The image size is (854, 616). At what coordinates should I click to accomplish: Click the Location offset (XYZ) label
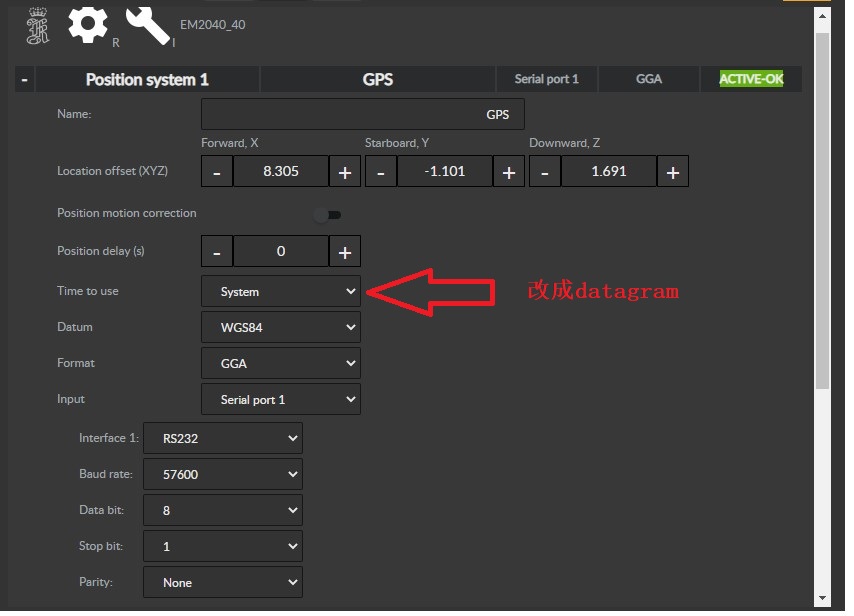pyautogui.click(x=112, y=171)
